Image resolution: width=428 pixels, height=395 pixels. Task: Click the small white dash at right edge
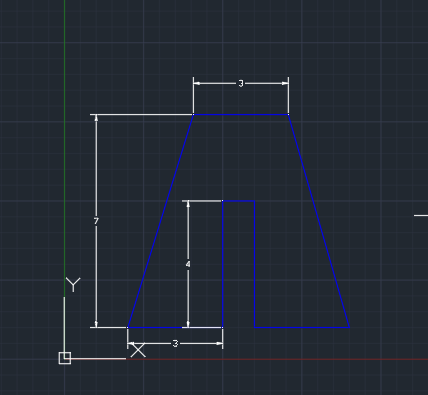421,216
